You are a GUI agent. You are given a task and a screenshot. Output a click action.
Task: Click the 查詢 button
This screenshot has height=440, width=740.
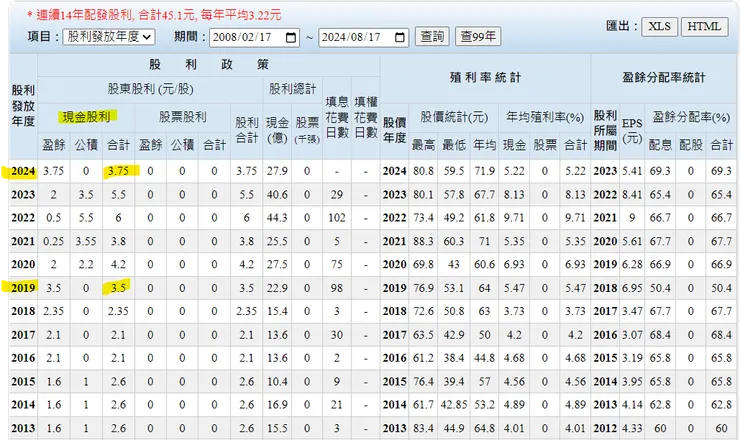click(432, 37)
